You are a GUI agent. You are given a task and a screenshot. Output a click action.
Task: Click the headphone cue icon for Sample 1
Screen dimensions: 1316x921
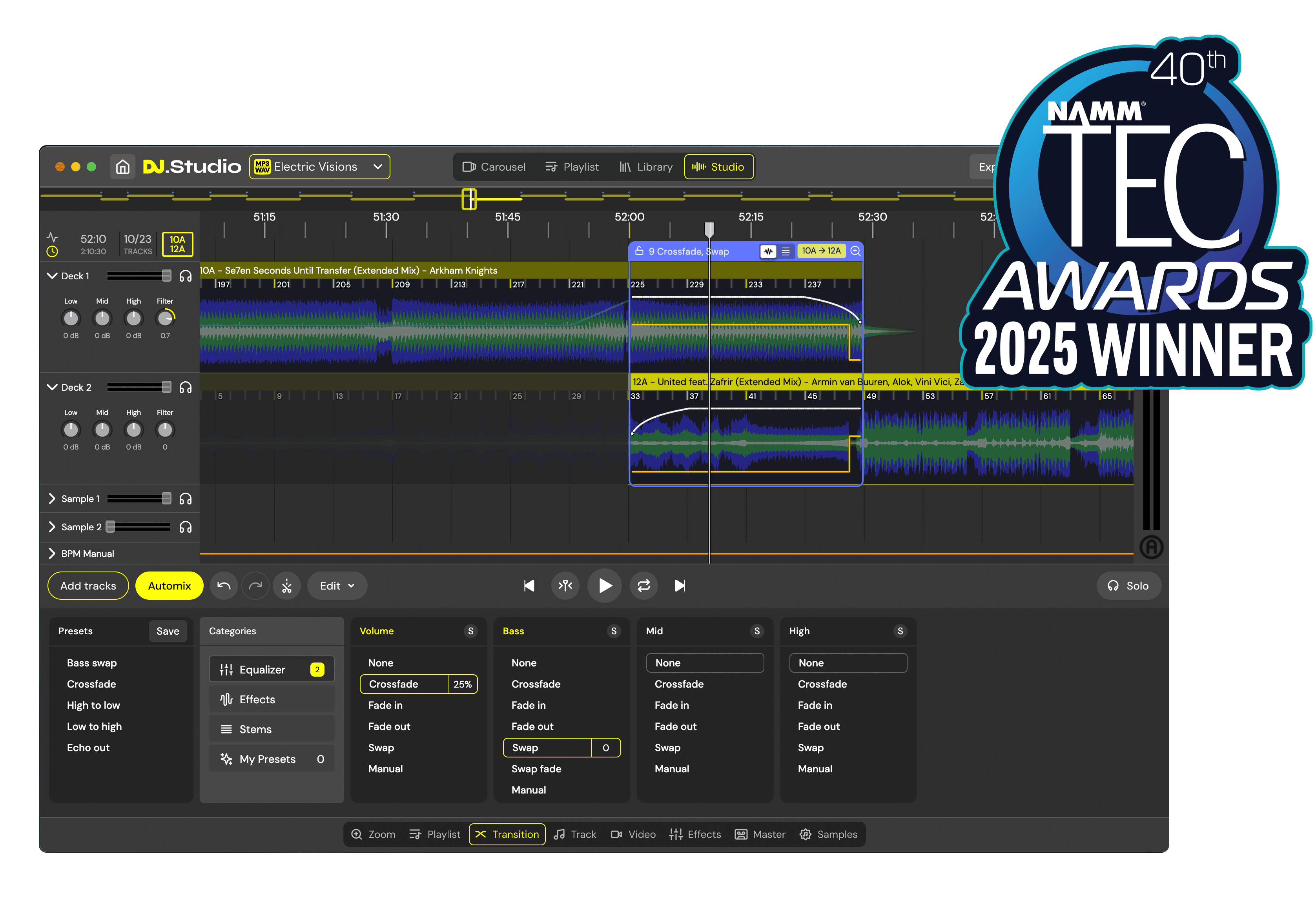(x=185, y=499)
